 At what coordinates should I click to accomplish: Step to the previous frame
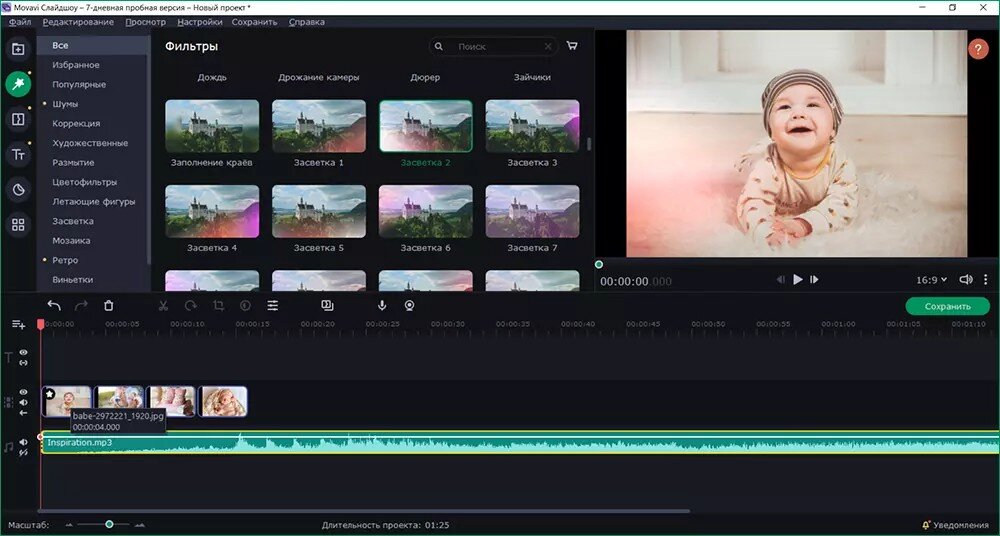point(781,279)
